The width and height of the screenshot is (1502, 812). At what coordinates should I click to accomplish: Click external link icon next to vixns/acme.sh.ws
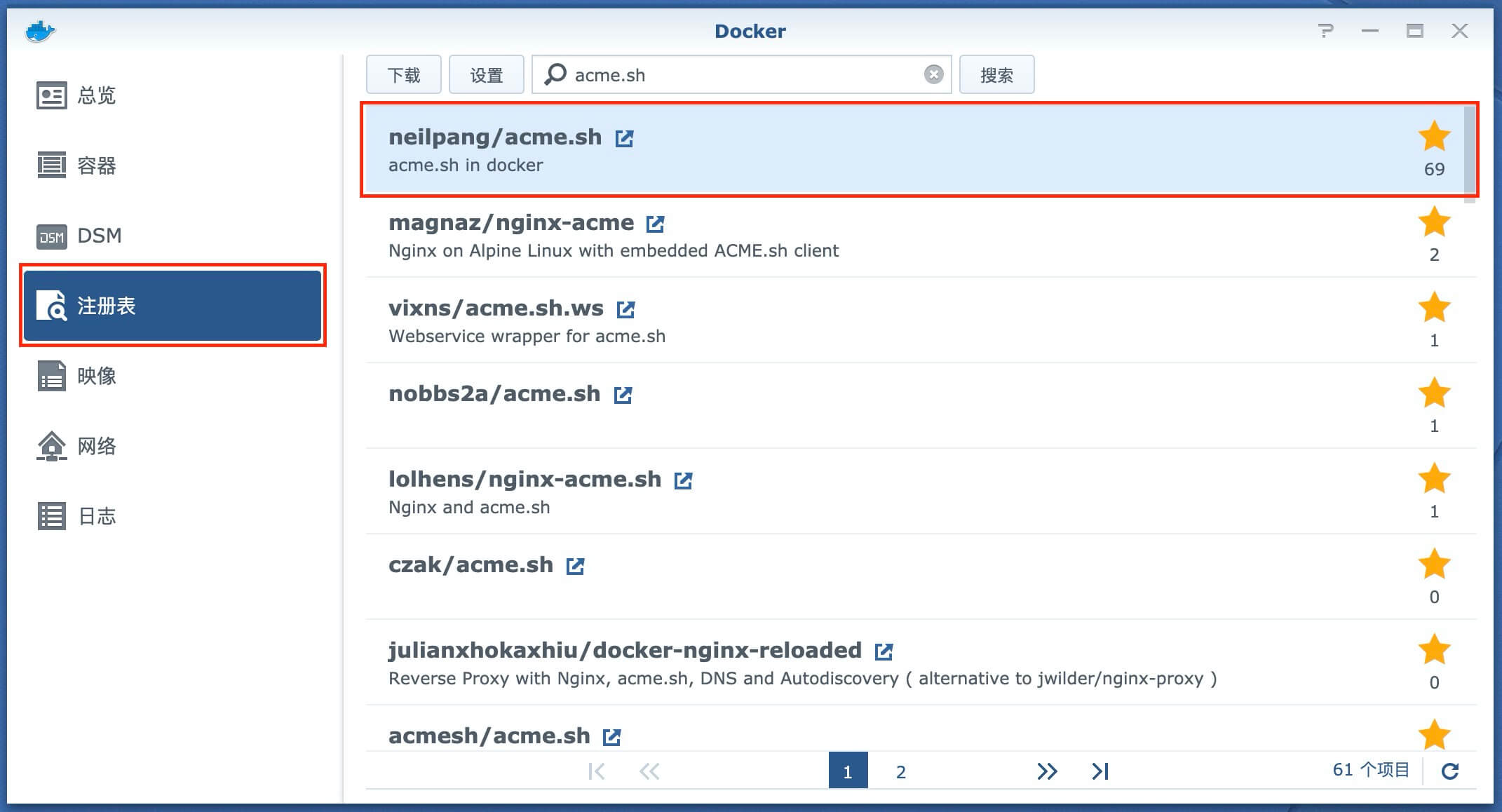coord(625,309)
